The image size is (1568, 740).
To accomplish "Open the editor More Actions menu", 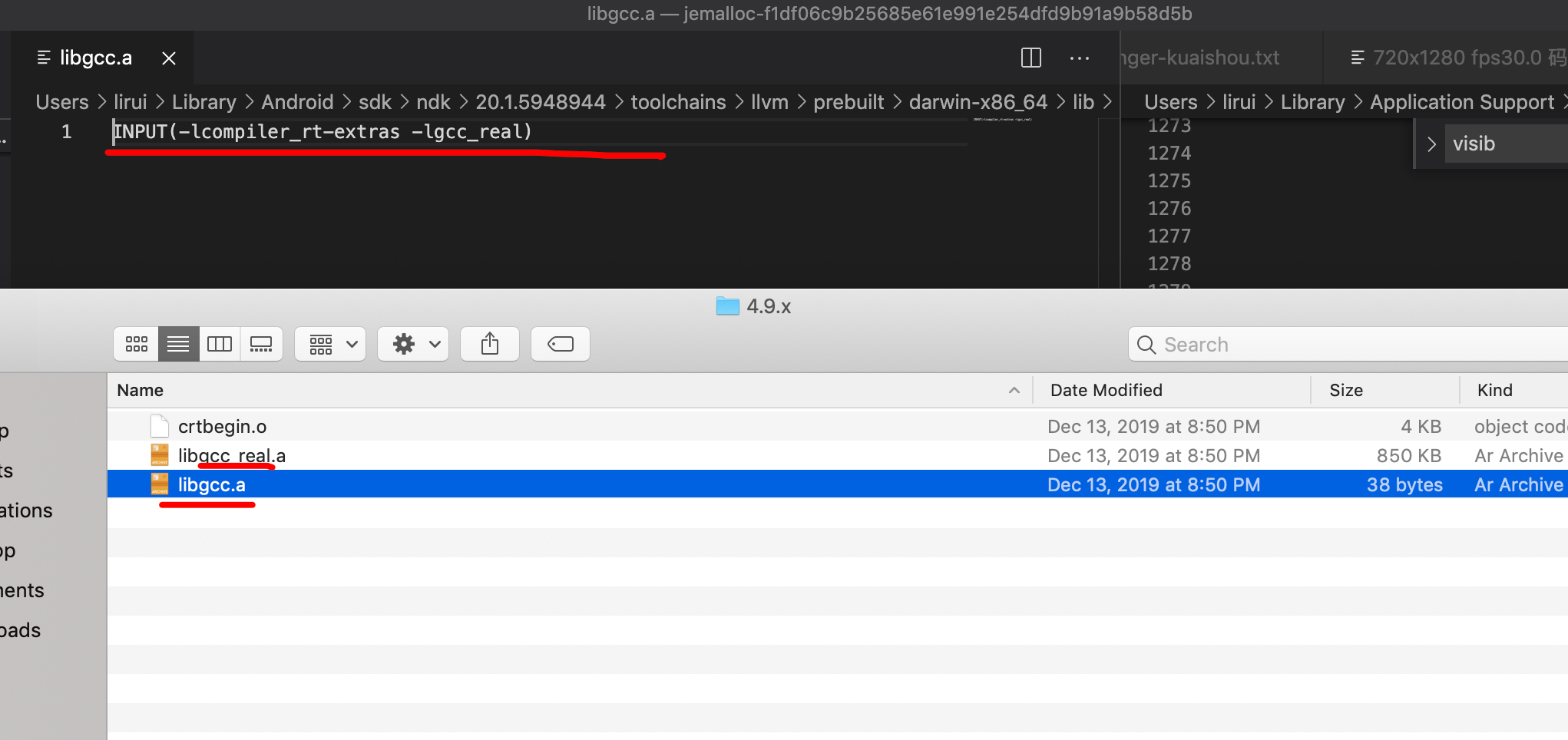I will tap(1080, 58).
